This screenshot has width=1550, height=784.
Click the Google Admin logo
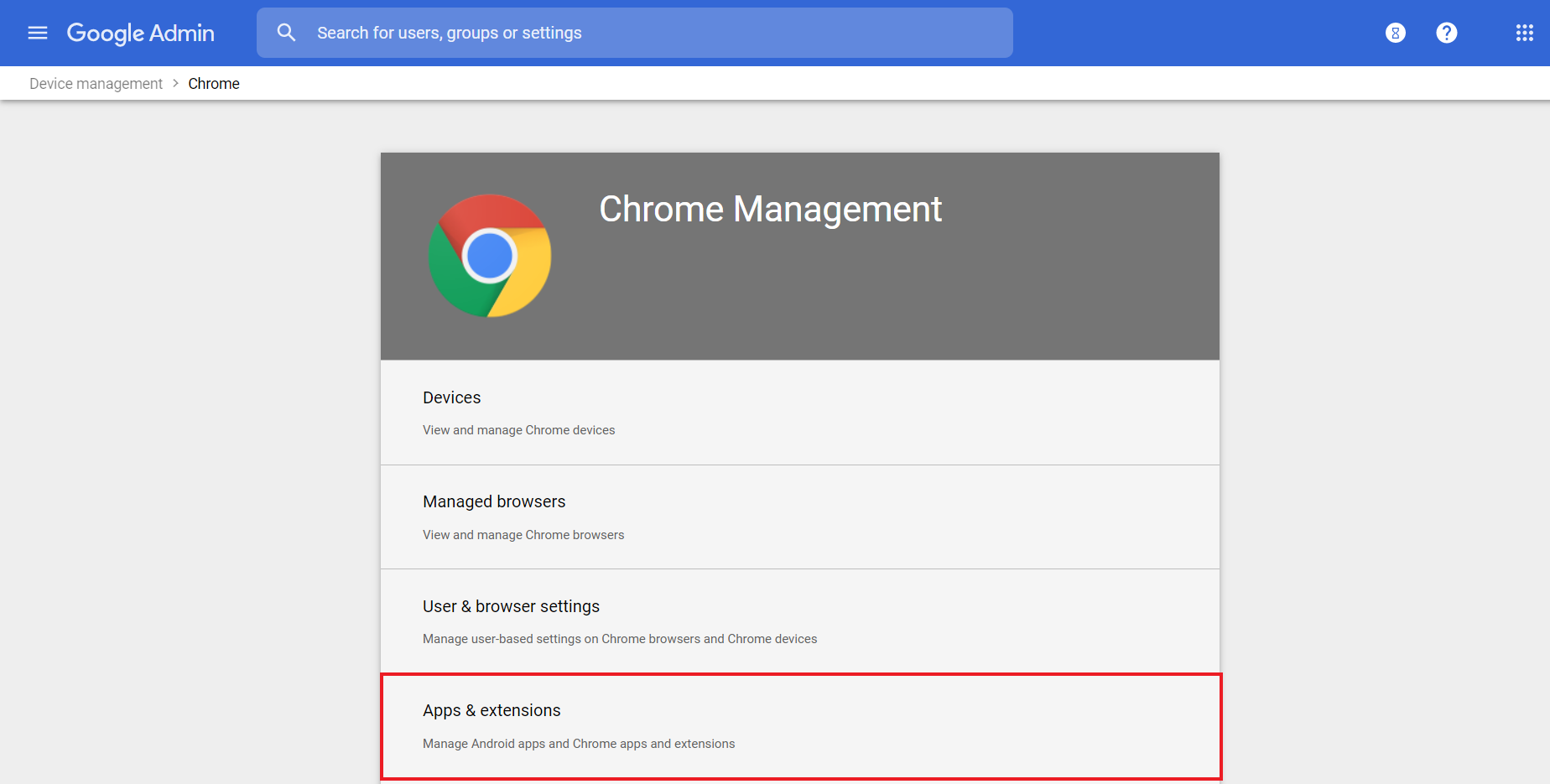pos(141,33)
